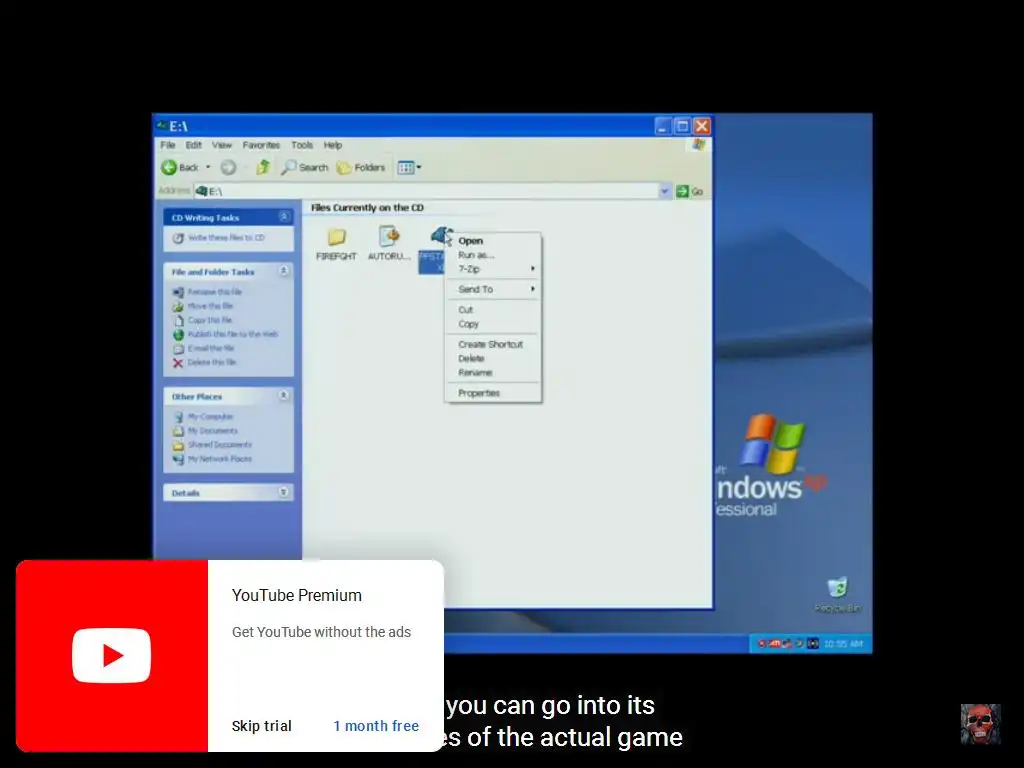
Task: Minimize the E:\ Explorer window
Action: tap(663, 125)
